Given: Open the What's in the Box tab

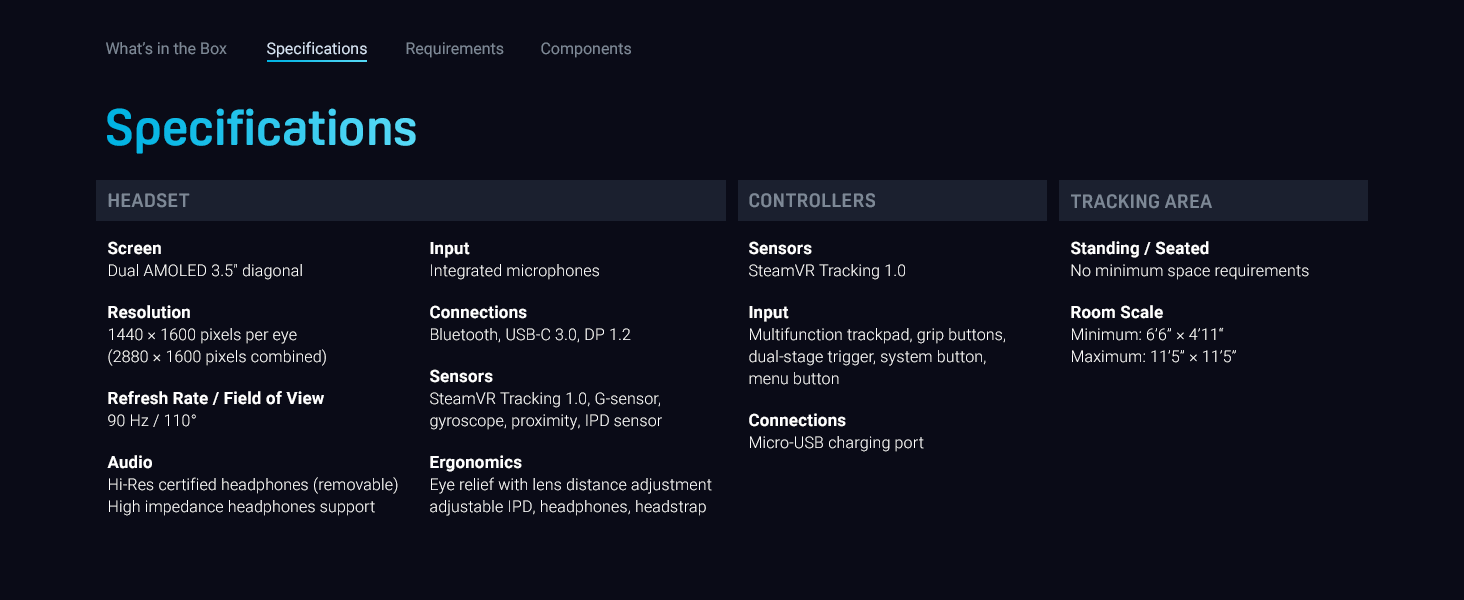Looking at the screenshot, I should [166, 49].
